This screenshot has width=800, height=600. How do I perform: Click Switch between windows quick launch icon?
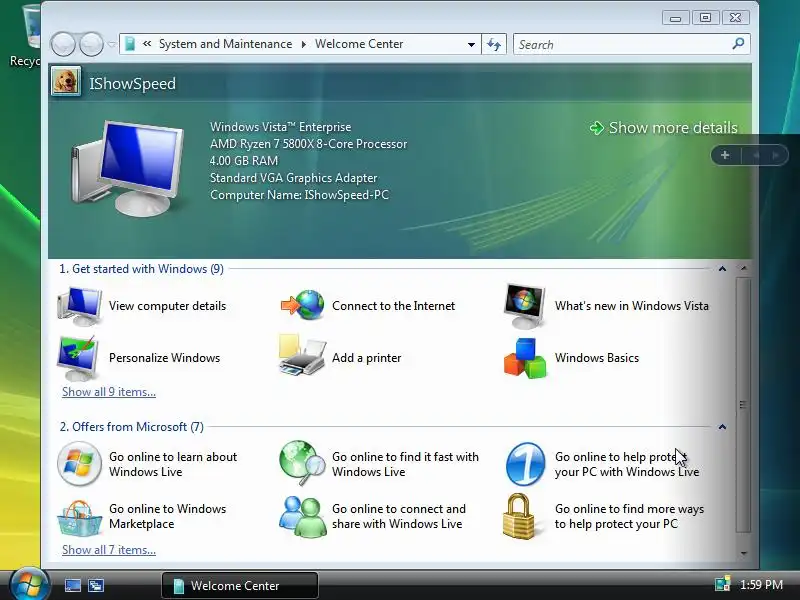point(96,585)
